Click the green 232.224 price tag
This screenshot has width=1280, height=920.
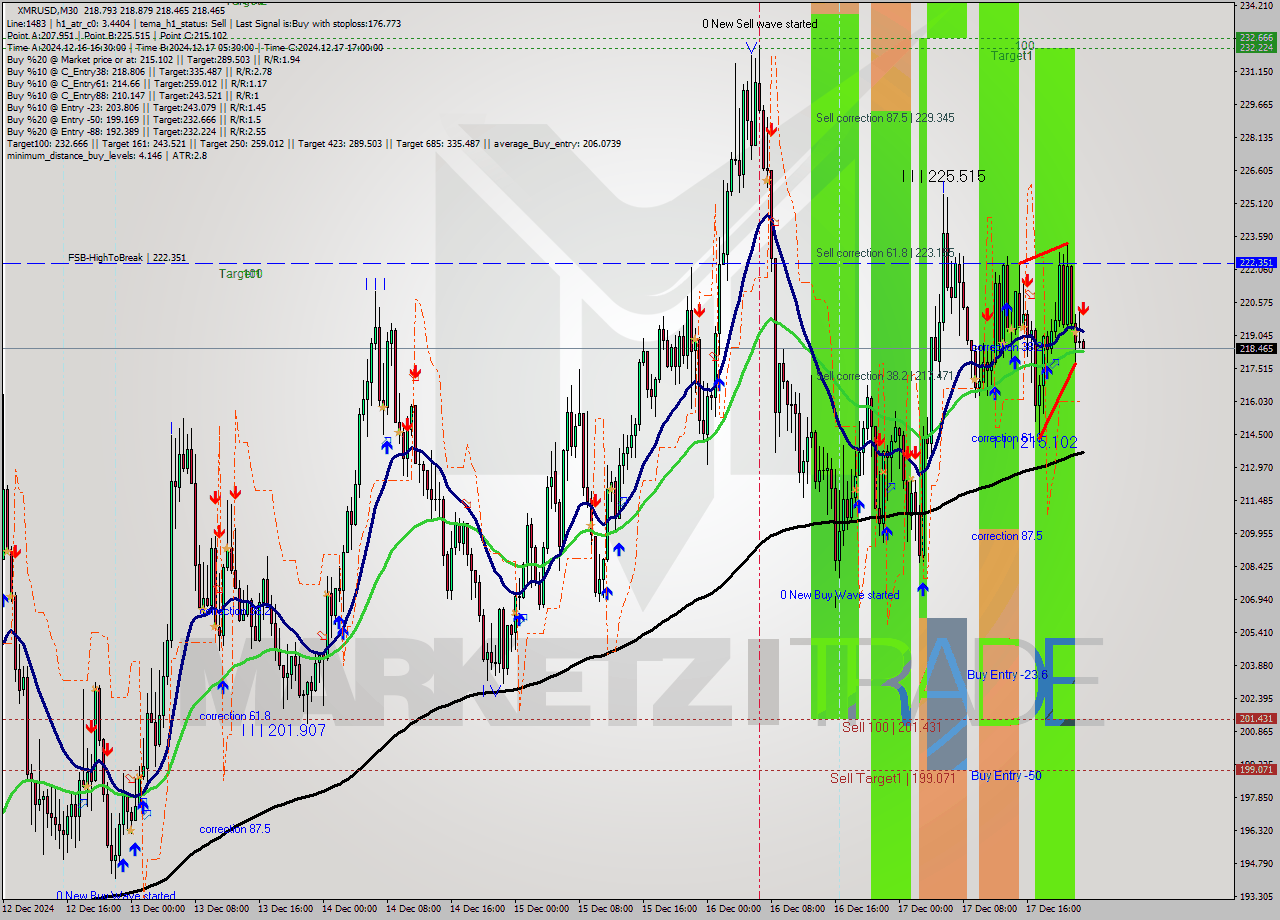1256,47
